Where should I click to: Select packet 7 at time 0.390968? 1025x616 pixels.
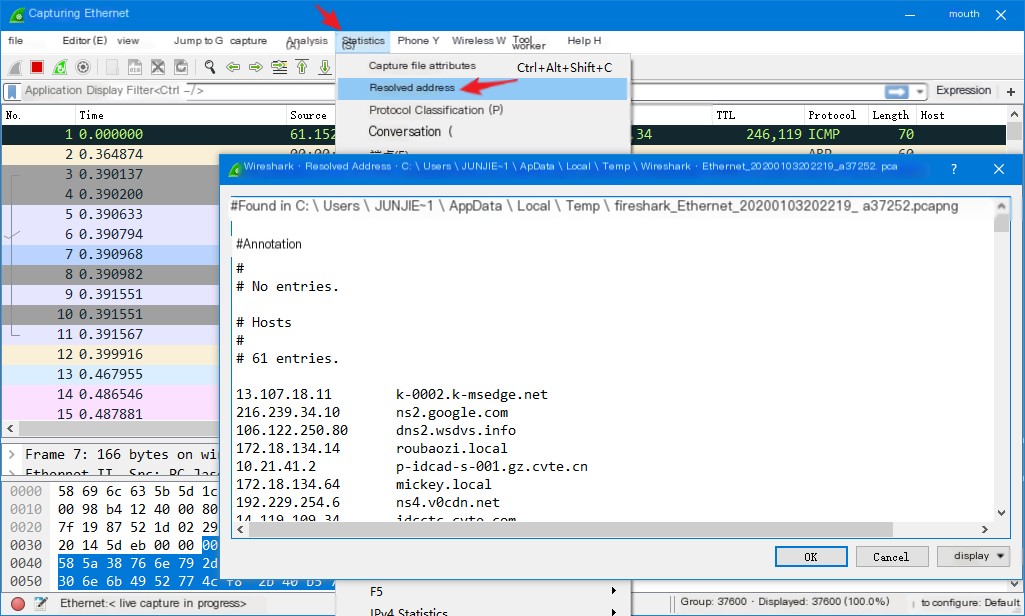110,254
